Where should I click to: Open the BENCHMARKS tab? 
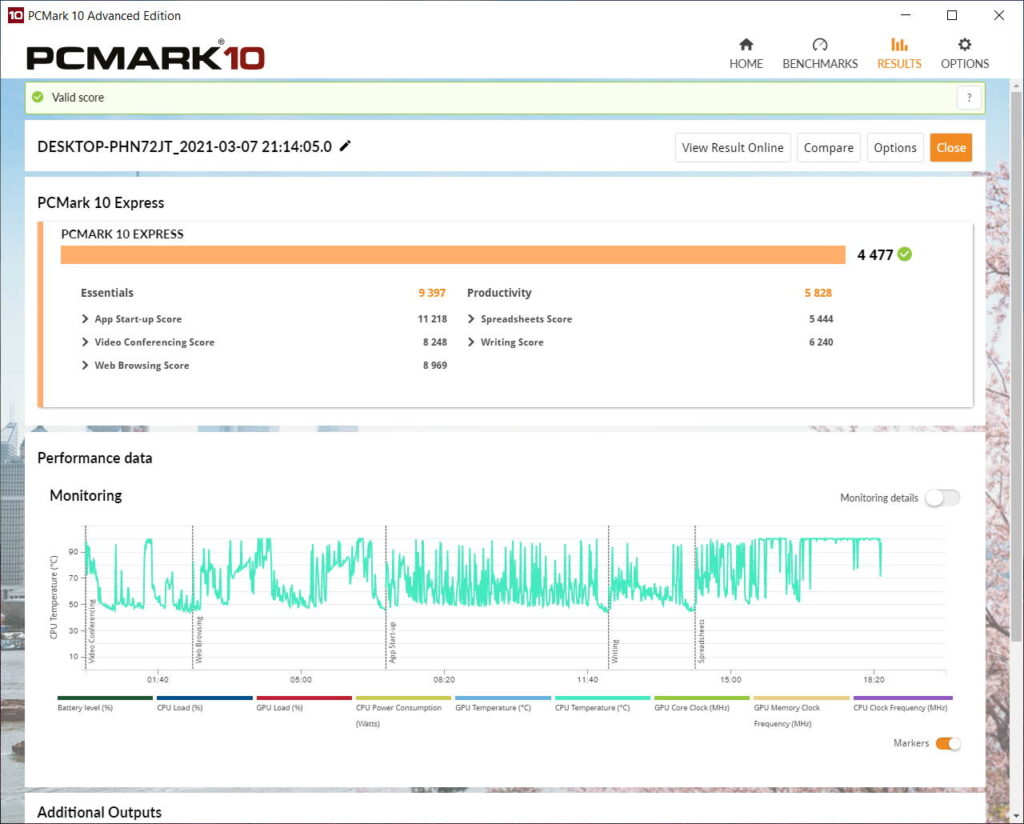(820, 54)
